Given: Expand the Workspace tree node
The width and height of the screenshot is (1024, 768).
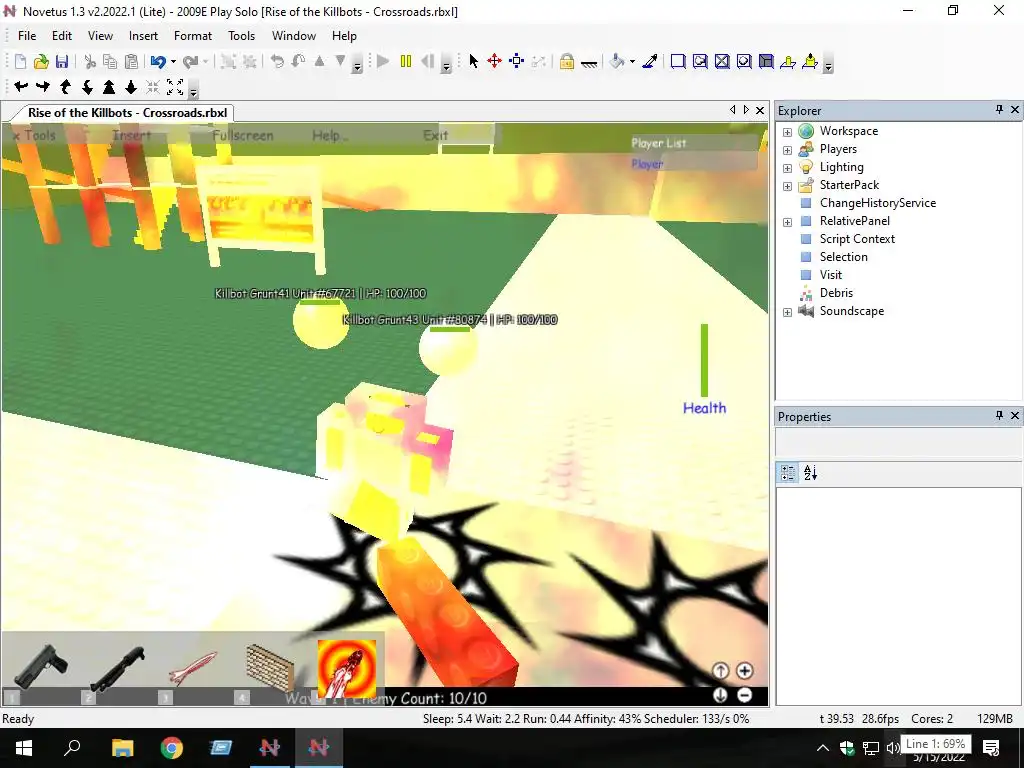Looking at the screenshot, I should coord(787,132).
